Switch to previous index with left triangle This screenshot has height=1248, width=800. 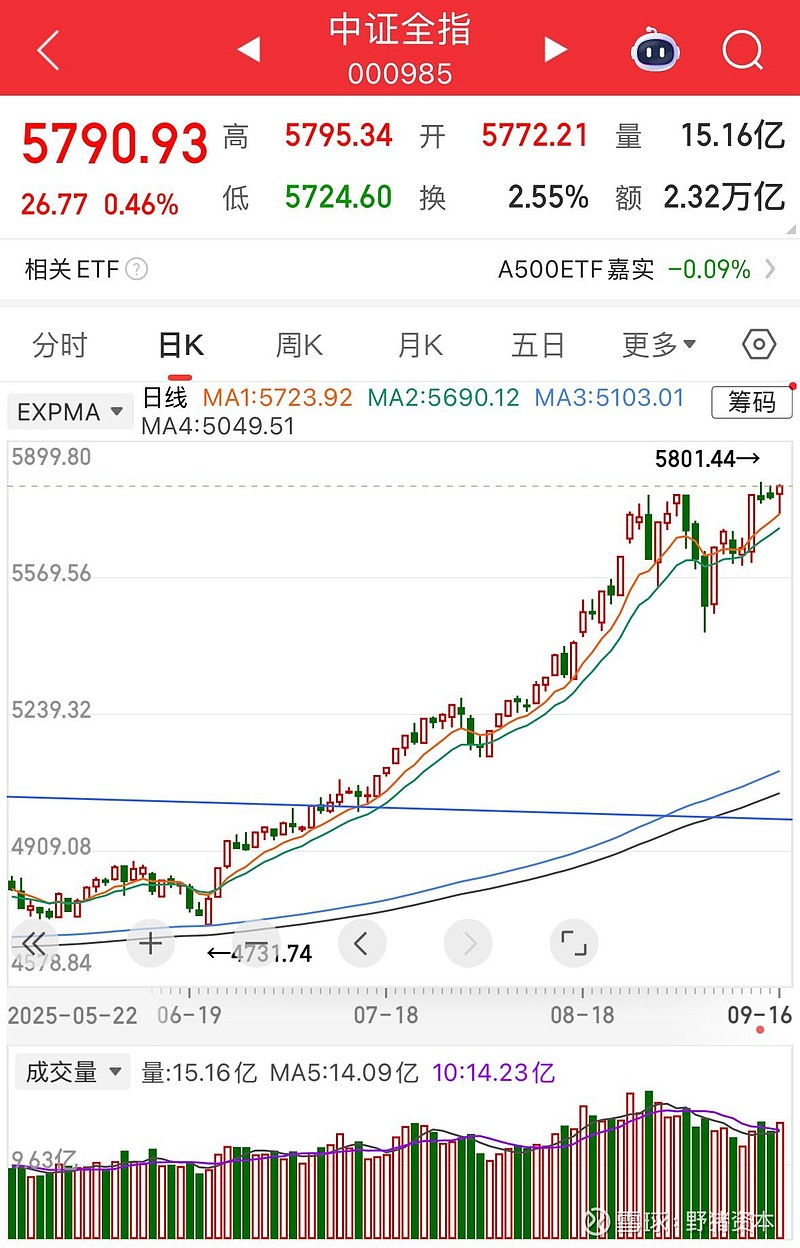[250, 48]
